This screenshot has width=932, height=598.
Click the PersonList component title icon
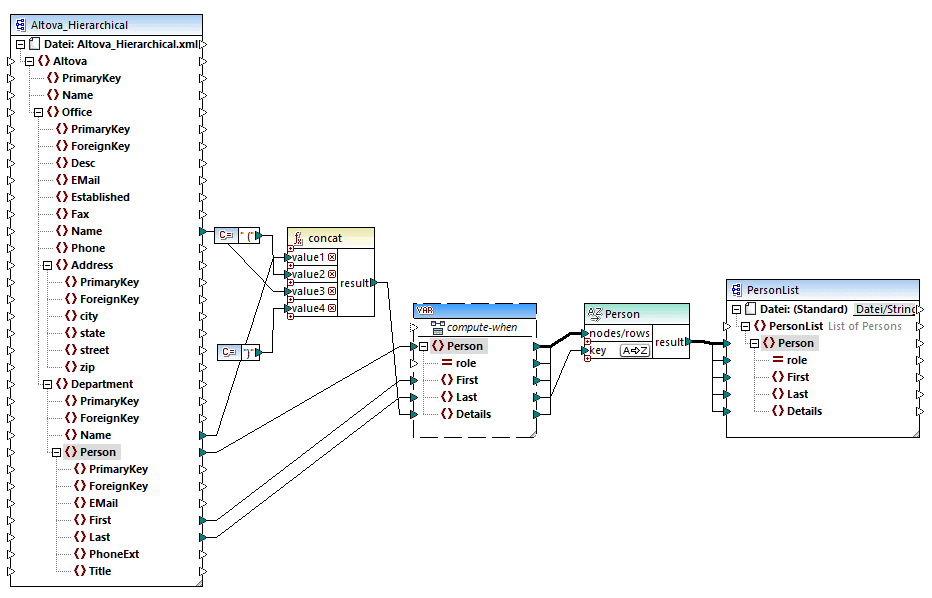[737, 290]
